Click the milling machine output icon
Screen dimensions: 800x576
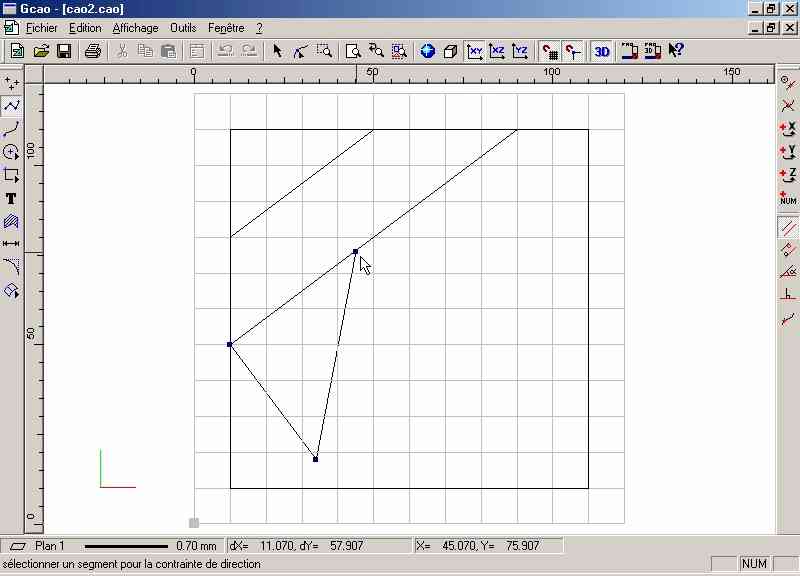coord(630,51)
